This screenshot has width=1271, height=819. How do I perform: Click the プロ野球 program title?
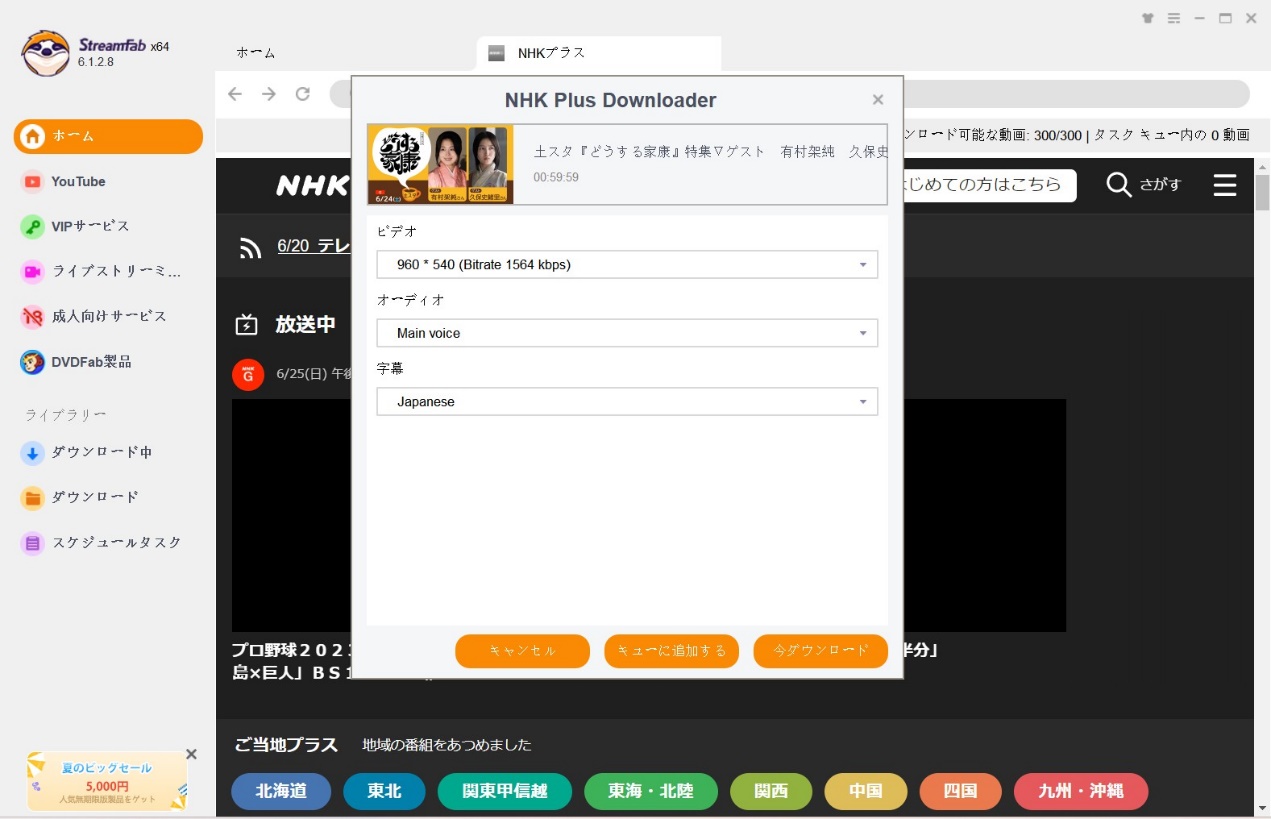point(291,661)
